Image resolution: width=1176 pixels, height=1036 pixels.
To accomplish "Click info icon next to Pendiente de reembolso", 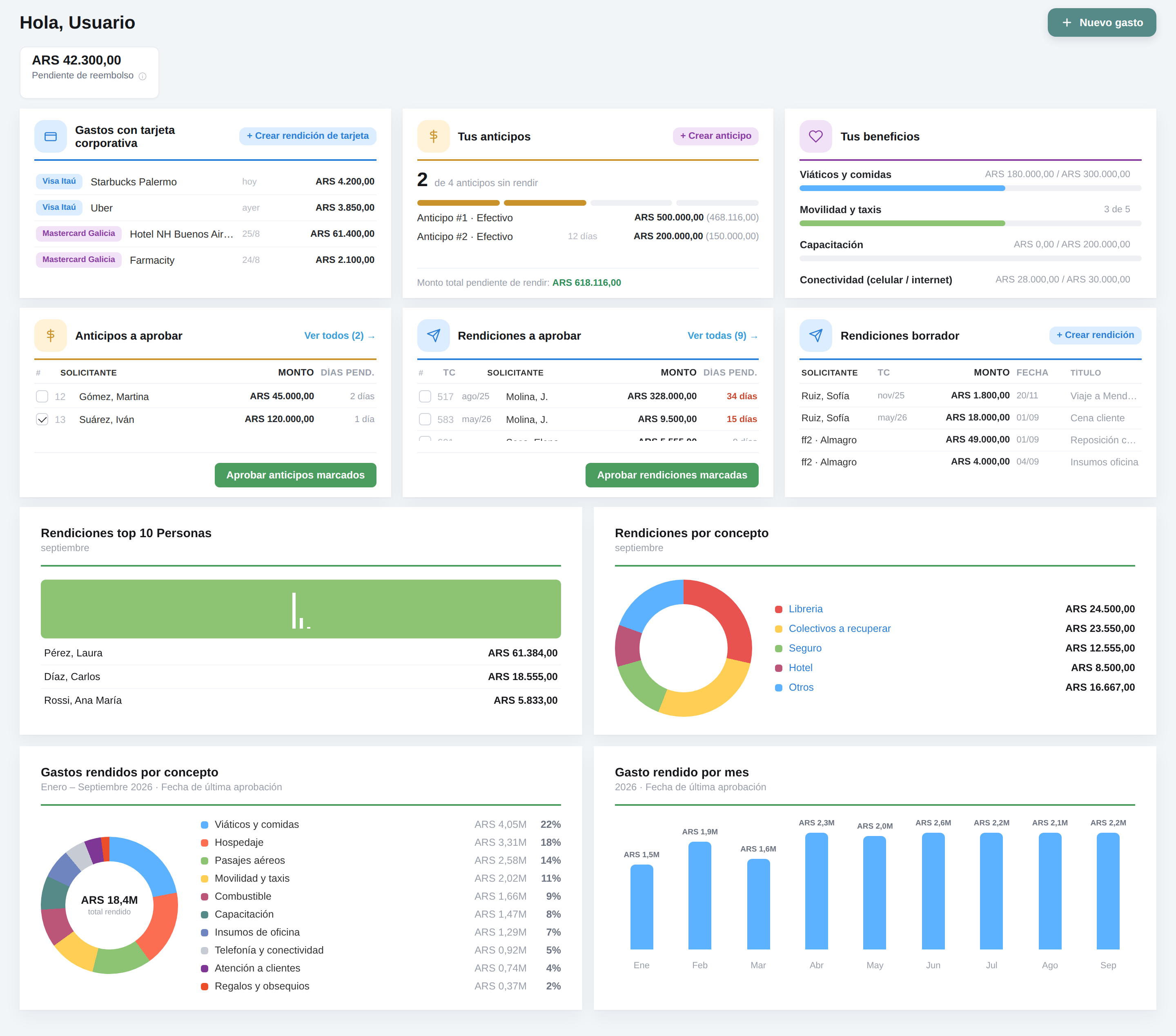I will coord(143,76).
